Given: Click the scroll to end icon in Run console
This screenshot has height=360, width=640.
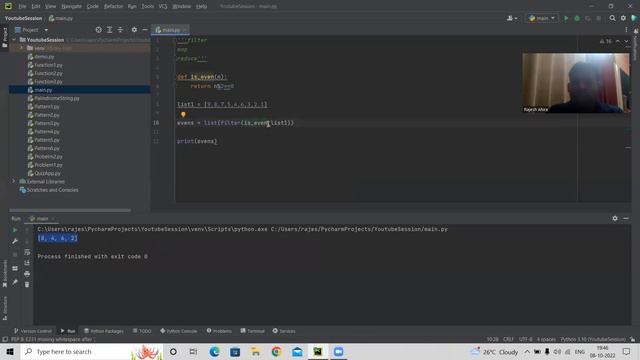Looking at the screenshot, I should pos(27,263).
